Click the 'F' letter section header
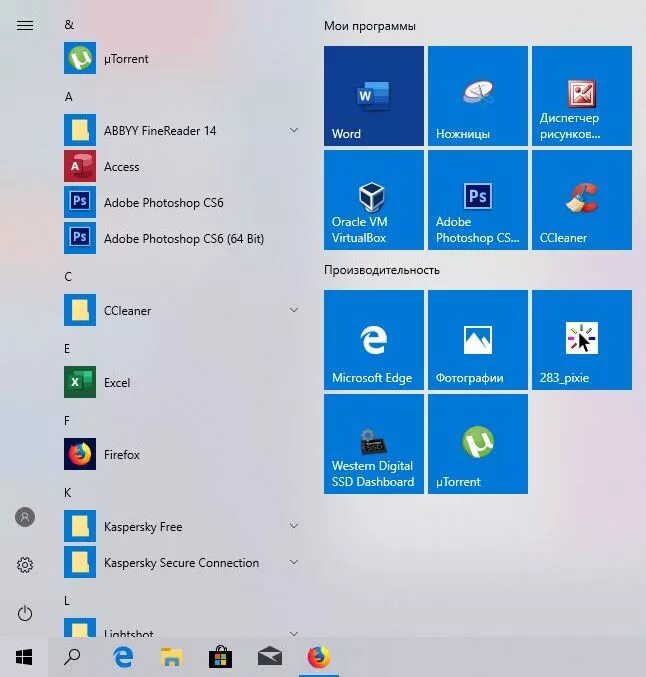This screenshot has height=677, width=646. pyautogui.click(x=67, y=421)
